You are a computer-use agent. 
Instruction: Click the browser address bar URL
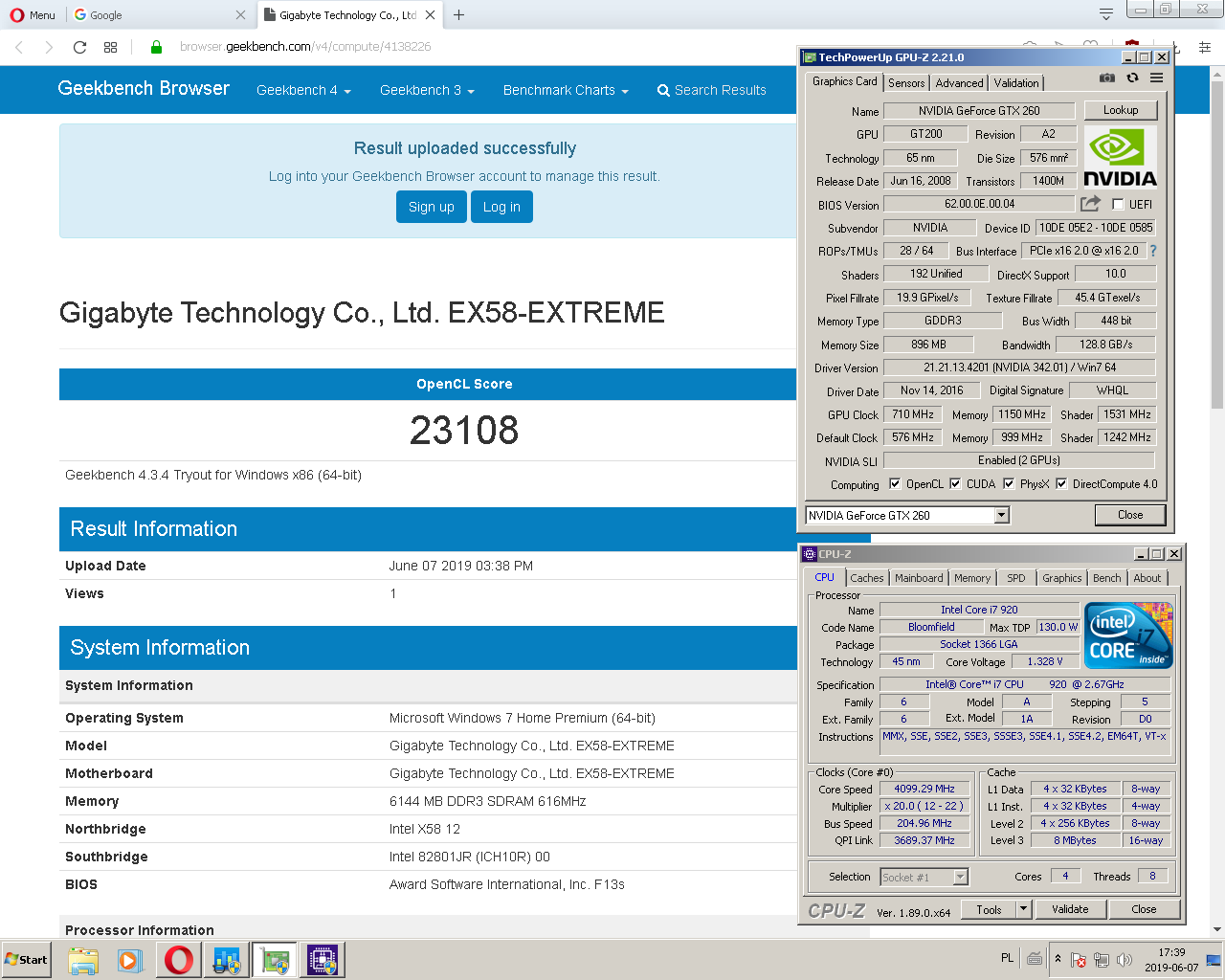[305, 47]
